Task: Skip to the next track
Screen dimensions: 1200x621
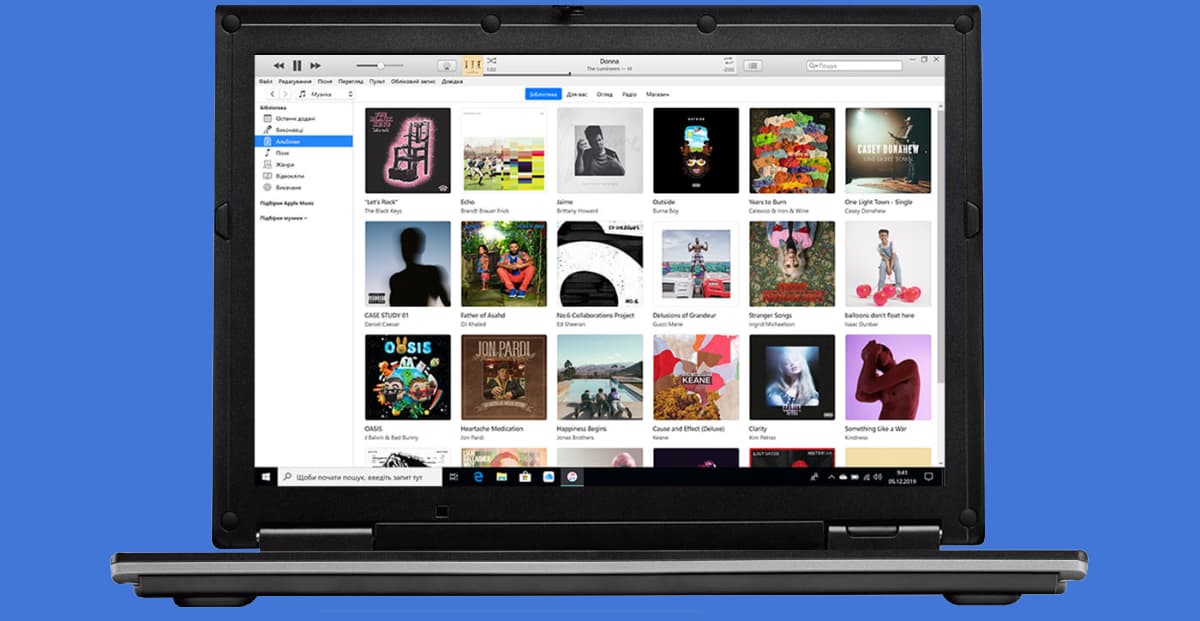Action: coord(315,66)
